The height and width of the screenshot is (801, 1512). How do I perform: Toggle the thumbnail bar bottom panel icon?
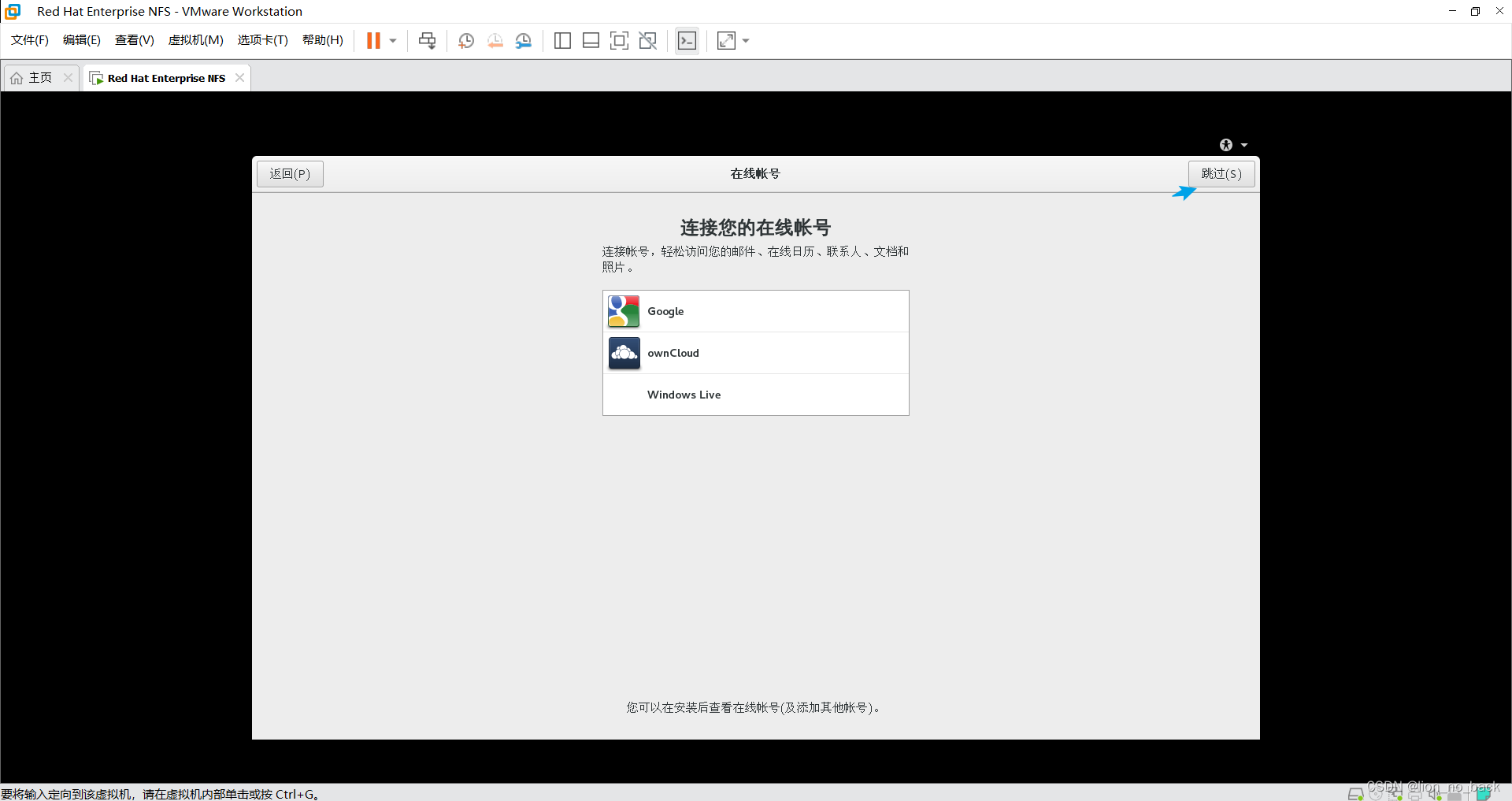pos(591,41)
